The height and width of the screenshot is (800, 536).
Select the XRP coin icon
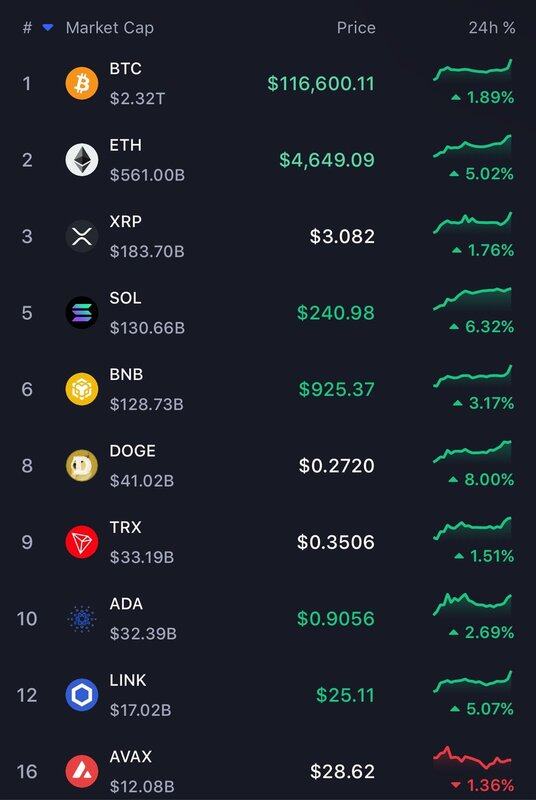click(82, 236)
